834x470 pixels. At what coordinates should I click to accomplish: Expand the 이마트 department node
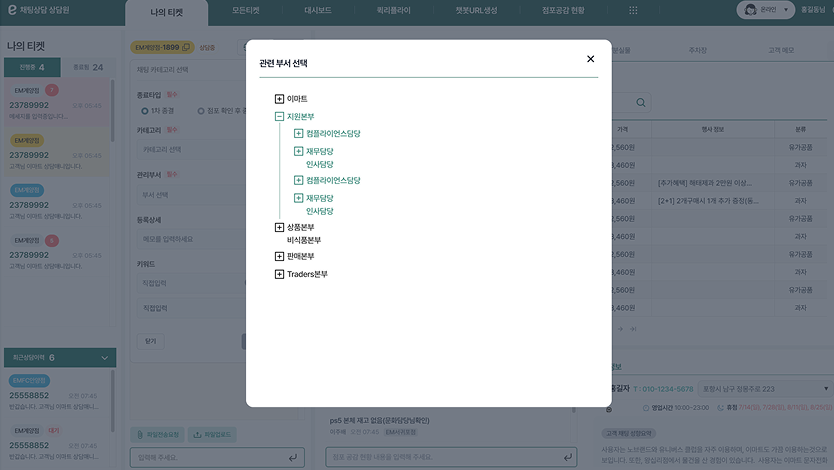[279, 99]
